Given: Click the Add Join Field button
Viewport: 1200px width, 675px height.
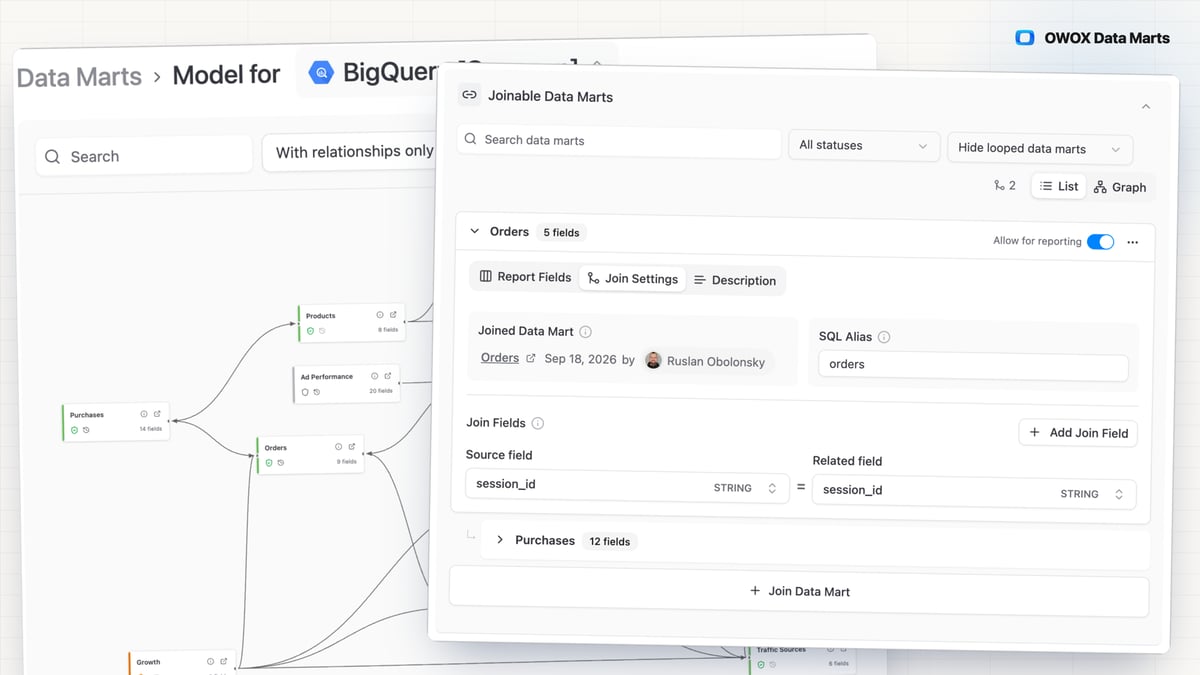Looking at the screenshot, I should (1078, 433).
